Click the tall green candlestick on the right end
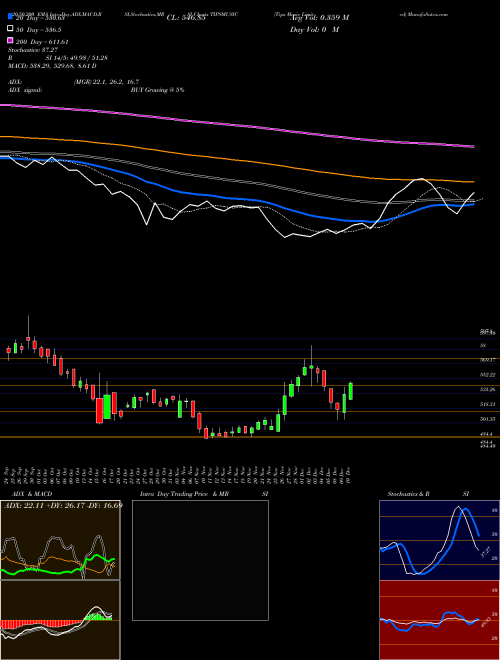Image resolution: width=500 pixels, height=660 pixels. pyautogui.click(x=351, y=391)
